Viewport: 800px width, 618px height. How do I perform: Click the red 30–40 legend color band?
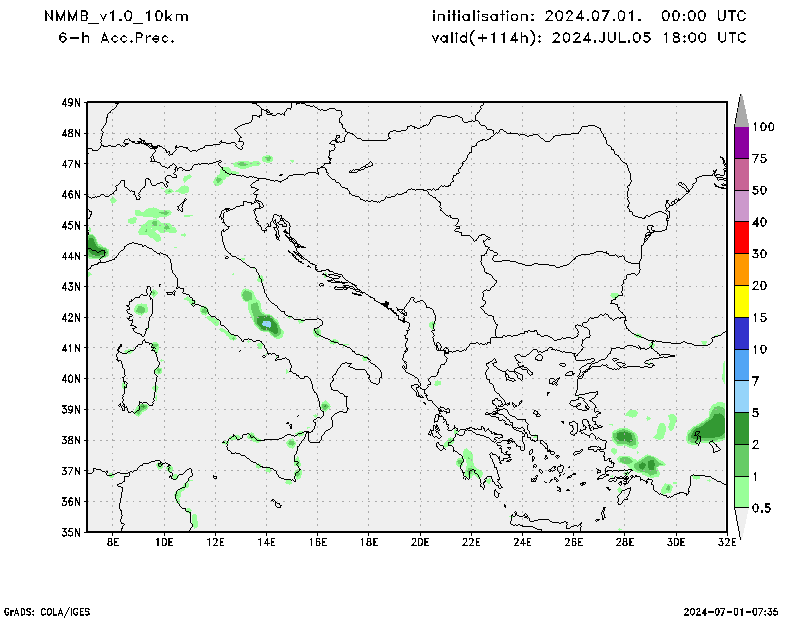click(741, 238)
